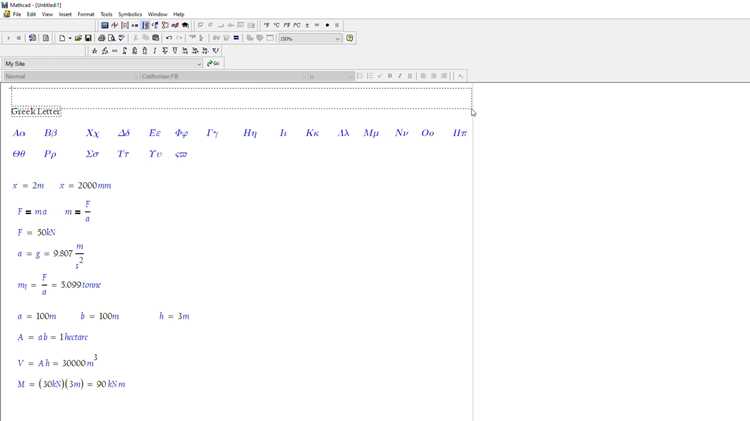Select the Greek Letter text region
This screenshot has height=421, width=750.
tap(36, 111)
